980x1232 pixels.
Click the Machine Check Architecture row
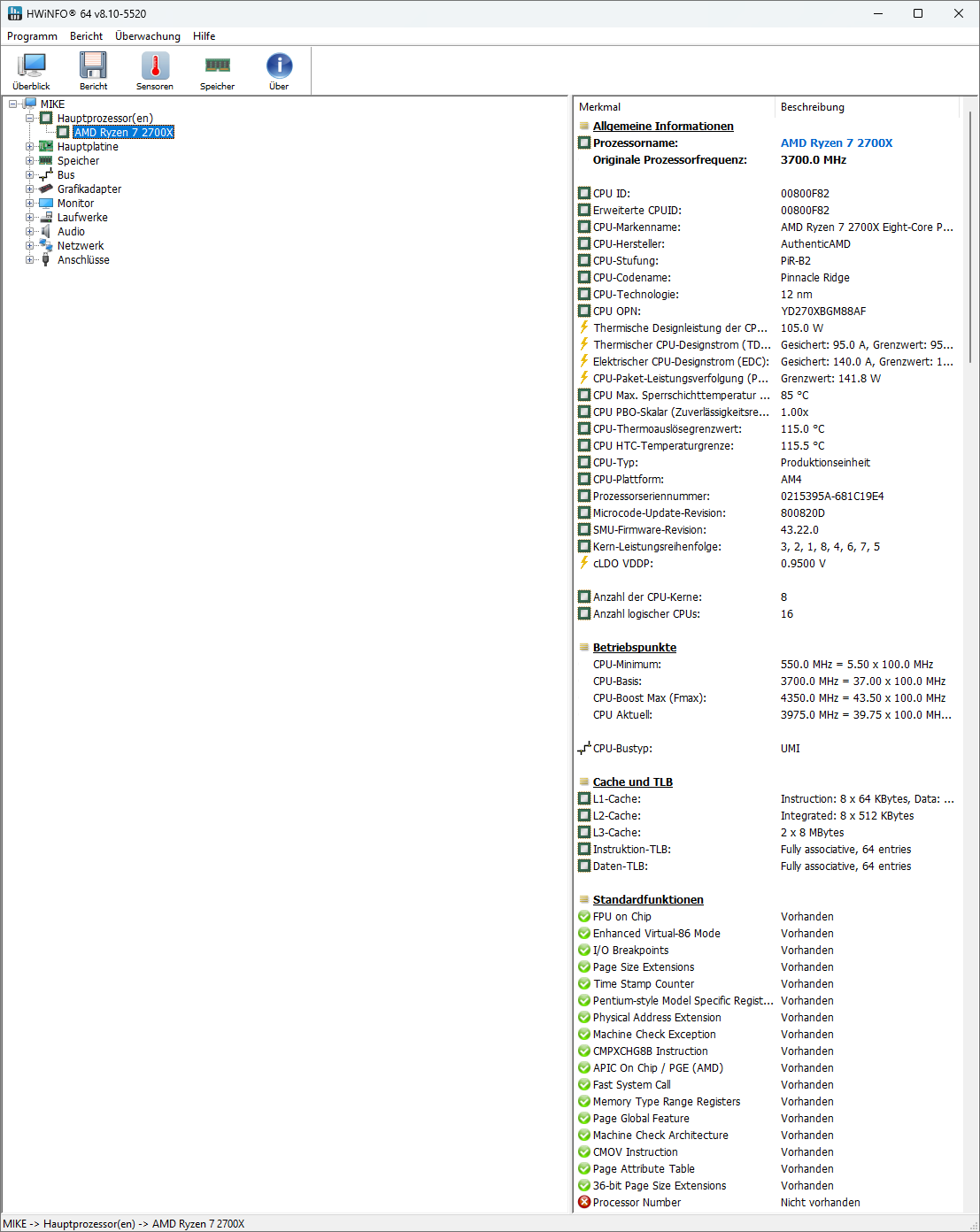(x=767, y=1136)
